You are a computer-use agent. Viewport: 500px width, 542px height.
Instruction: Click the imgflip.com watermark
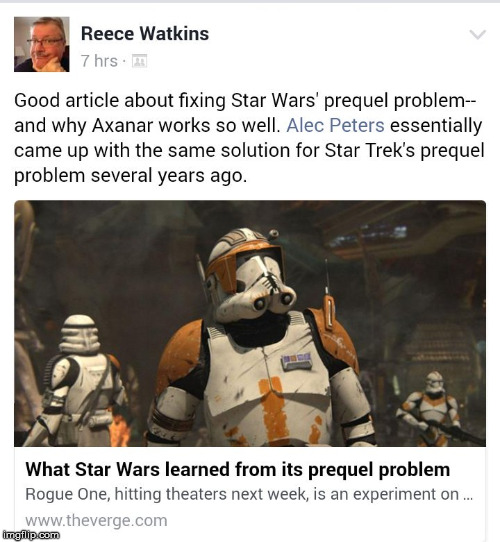point(30,535)
